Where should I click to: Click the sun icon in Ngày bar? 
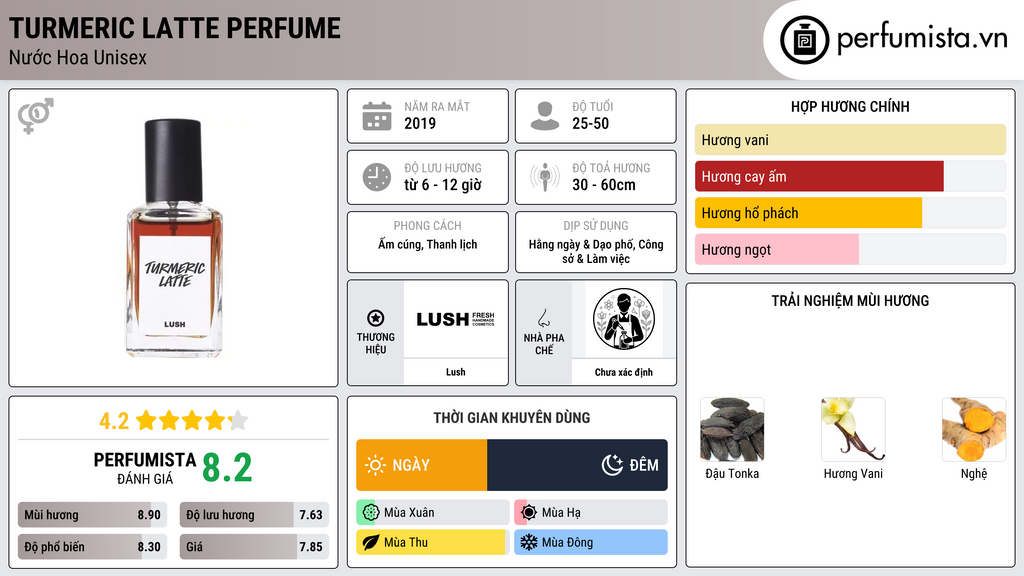pyautogui.click(x=375, y=465)
